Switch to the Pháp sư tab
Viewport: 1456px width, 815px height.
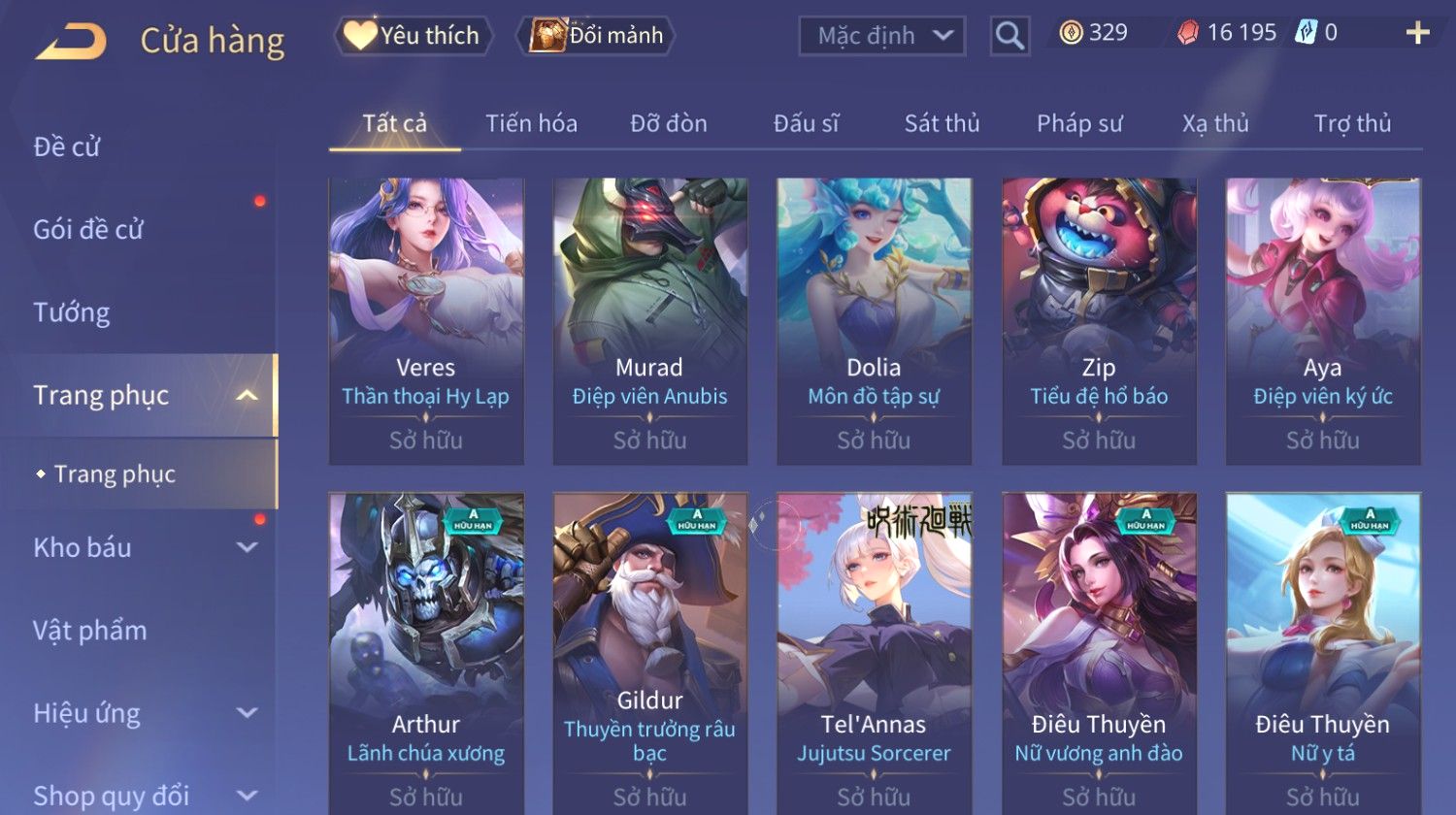click(x=1079, y=123)
